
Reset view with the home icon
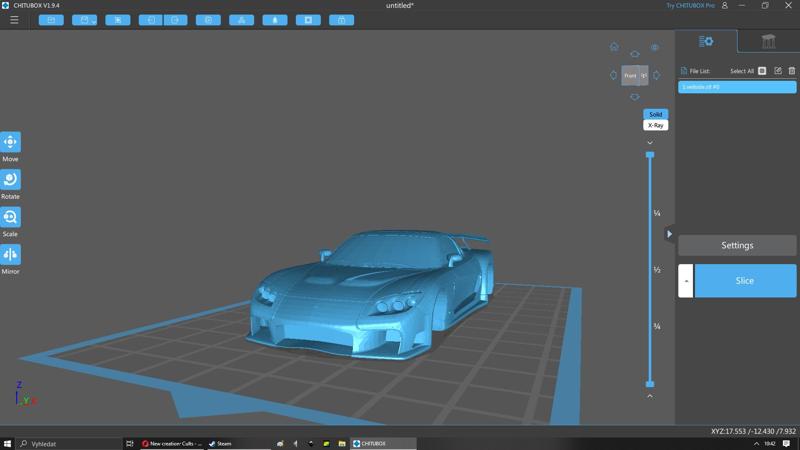(614, 47)
